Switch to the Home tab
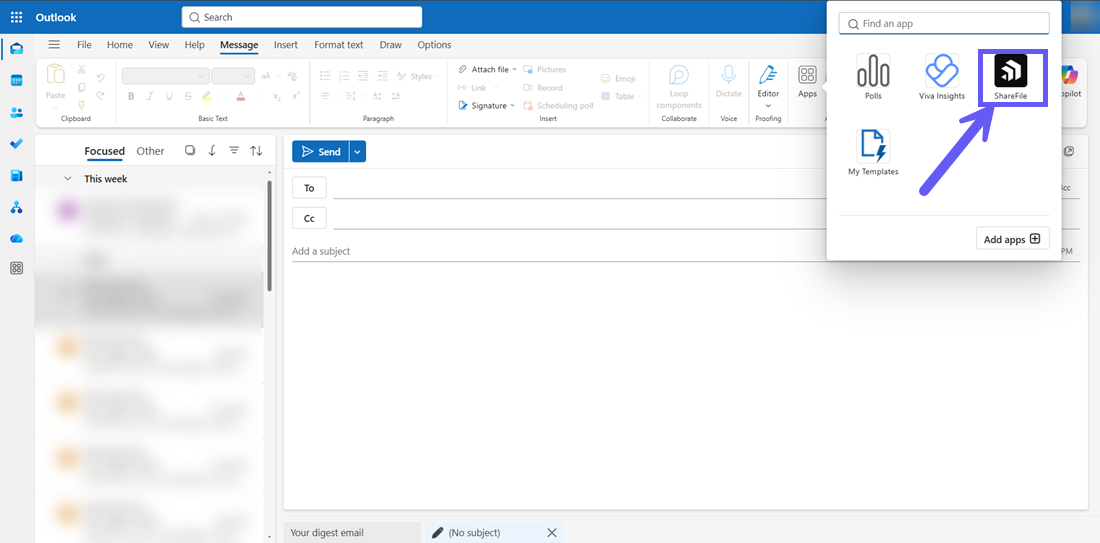This screenshot has height=543, width=1100. [x=120, y=44]
